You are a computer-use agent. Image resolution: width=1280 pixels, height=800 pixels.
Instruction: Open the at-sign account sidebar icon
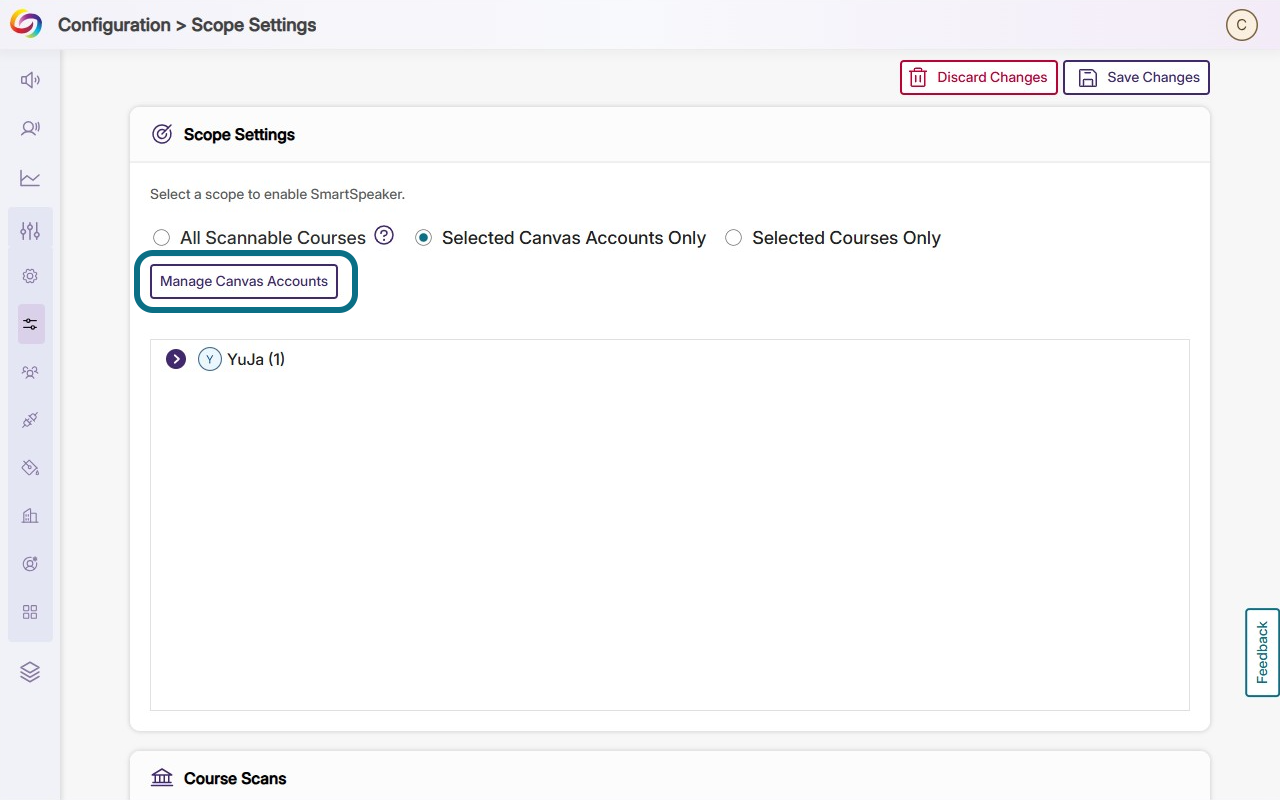click(30, 564)
